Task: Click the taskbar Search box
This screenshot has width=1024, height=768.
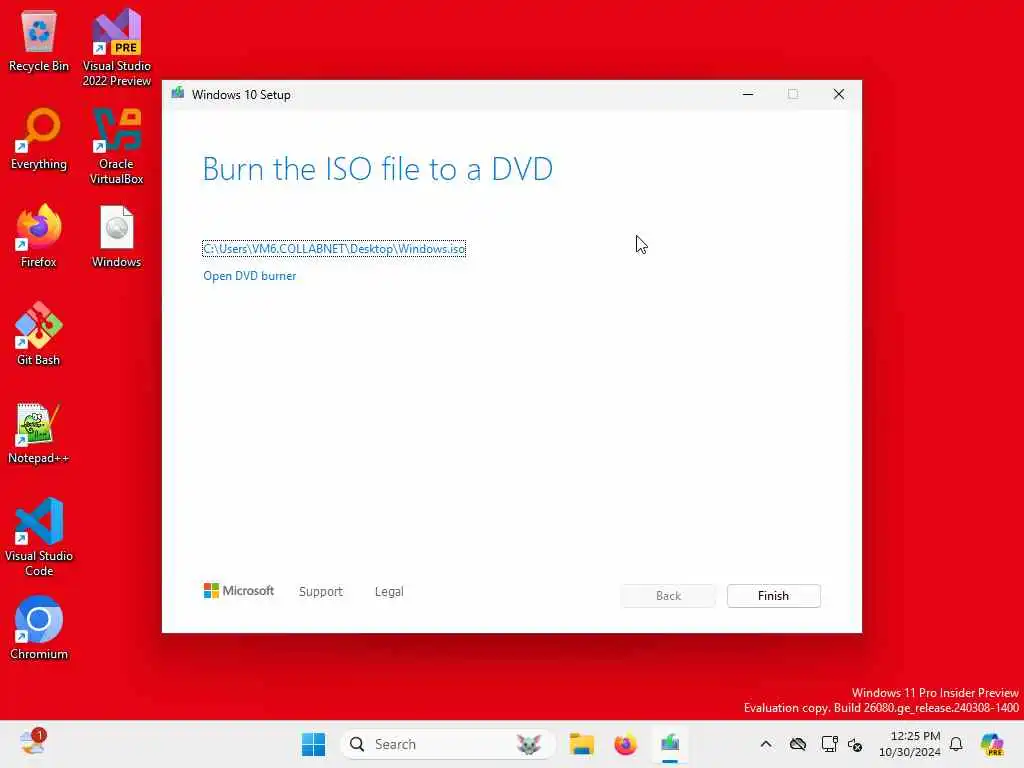Action: pyautogui.click(x=447, y=744)
